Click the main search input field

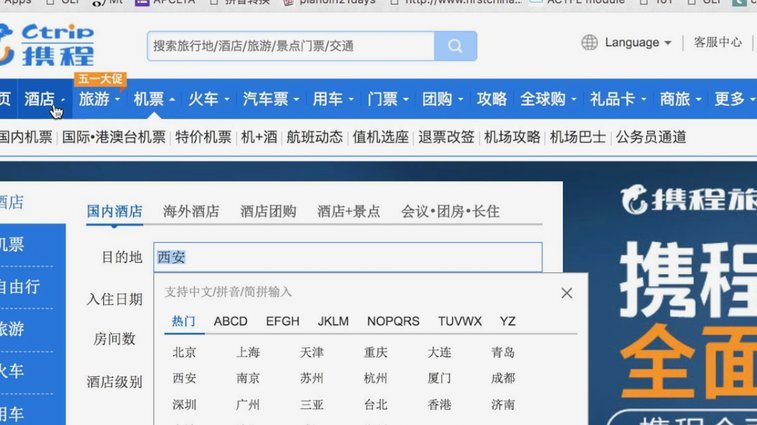pos(291,46)
